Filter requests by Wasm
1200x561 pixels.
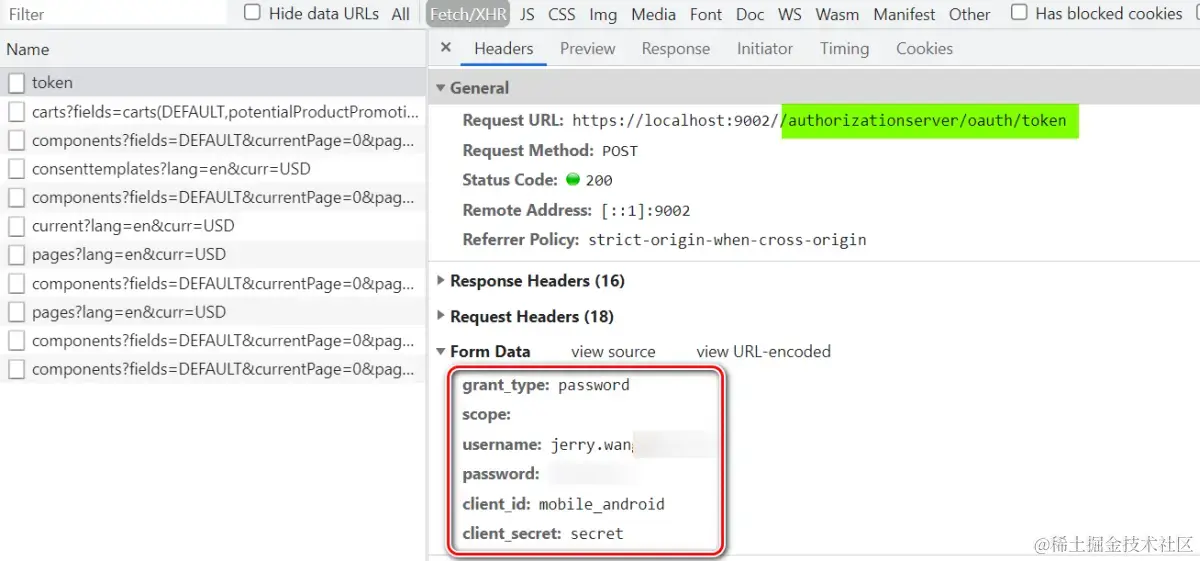click(x=837, y=14)
